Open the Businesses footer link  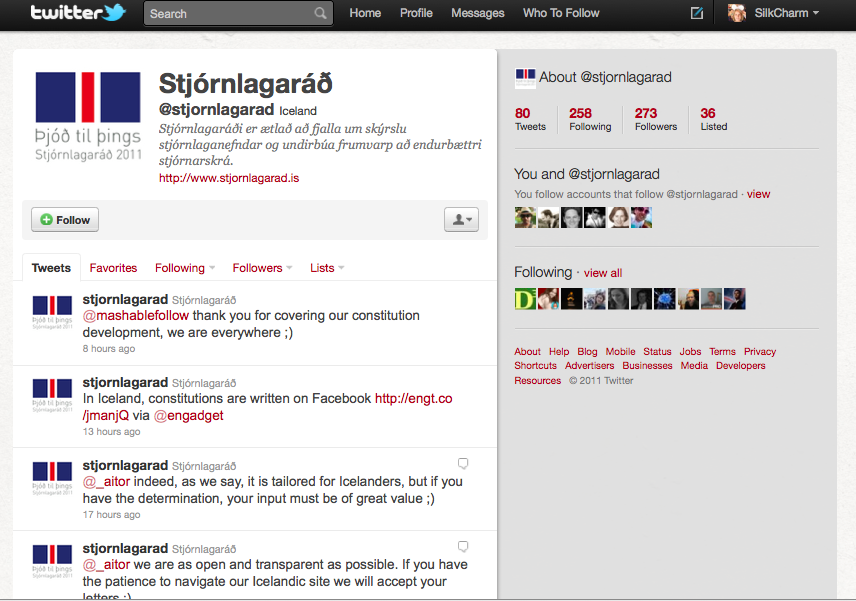click(647, 366)
